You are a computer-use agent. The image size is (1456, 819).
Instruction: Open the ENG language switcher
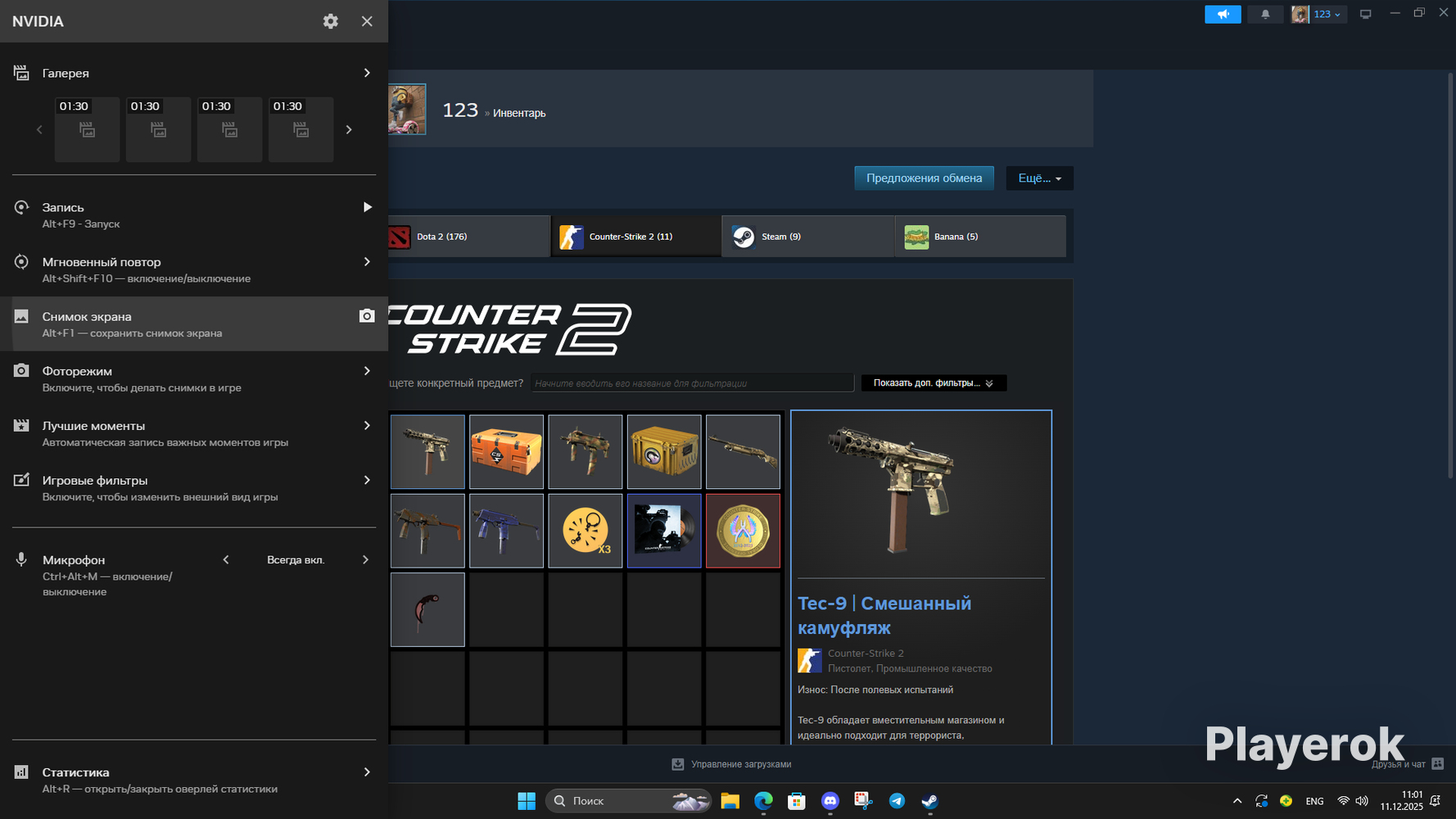[x=1314, y=801]
